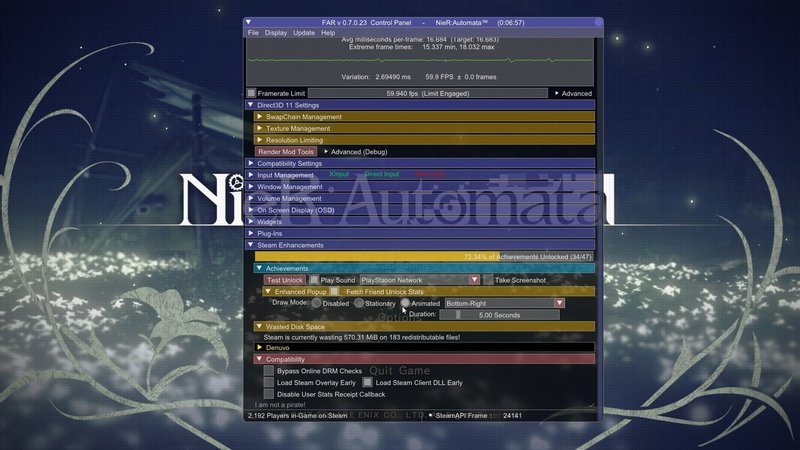Select Stationary draw mode
The width and height of the screenshot is (800, 450).
359,303
